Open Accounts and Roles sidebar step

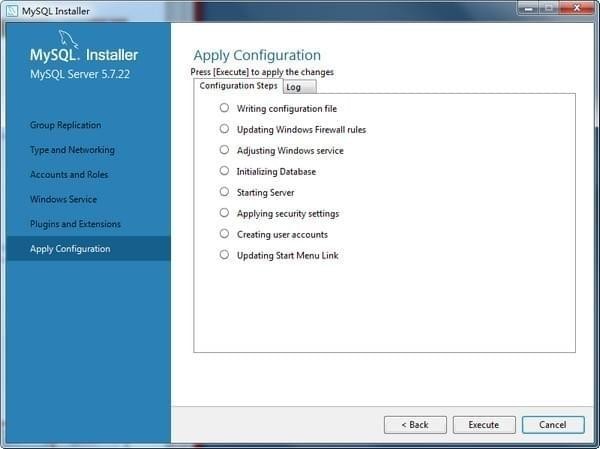coord(69,175)
